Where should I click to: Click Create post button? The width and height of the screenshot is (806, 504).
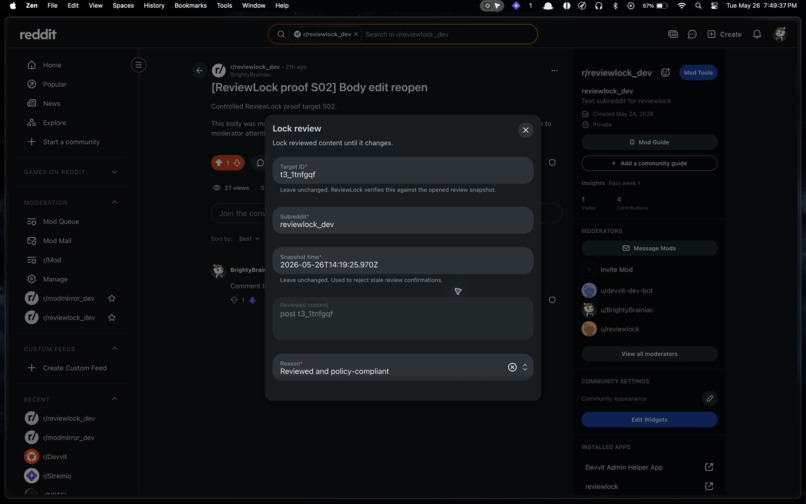(x=724, y=34)
